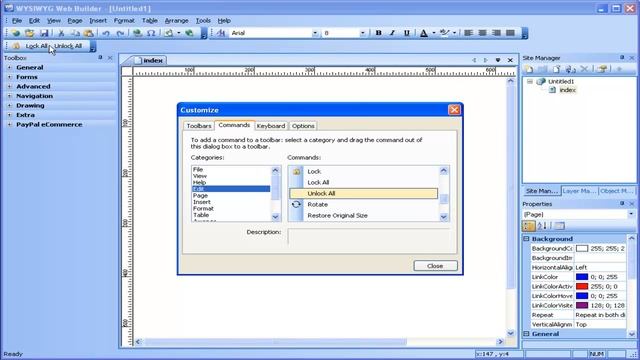Click Rotate icon in Commands list
The height and width of the screenshot is (360, 640).
[296, 204]
